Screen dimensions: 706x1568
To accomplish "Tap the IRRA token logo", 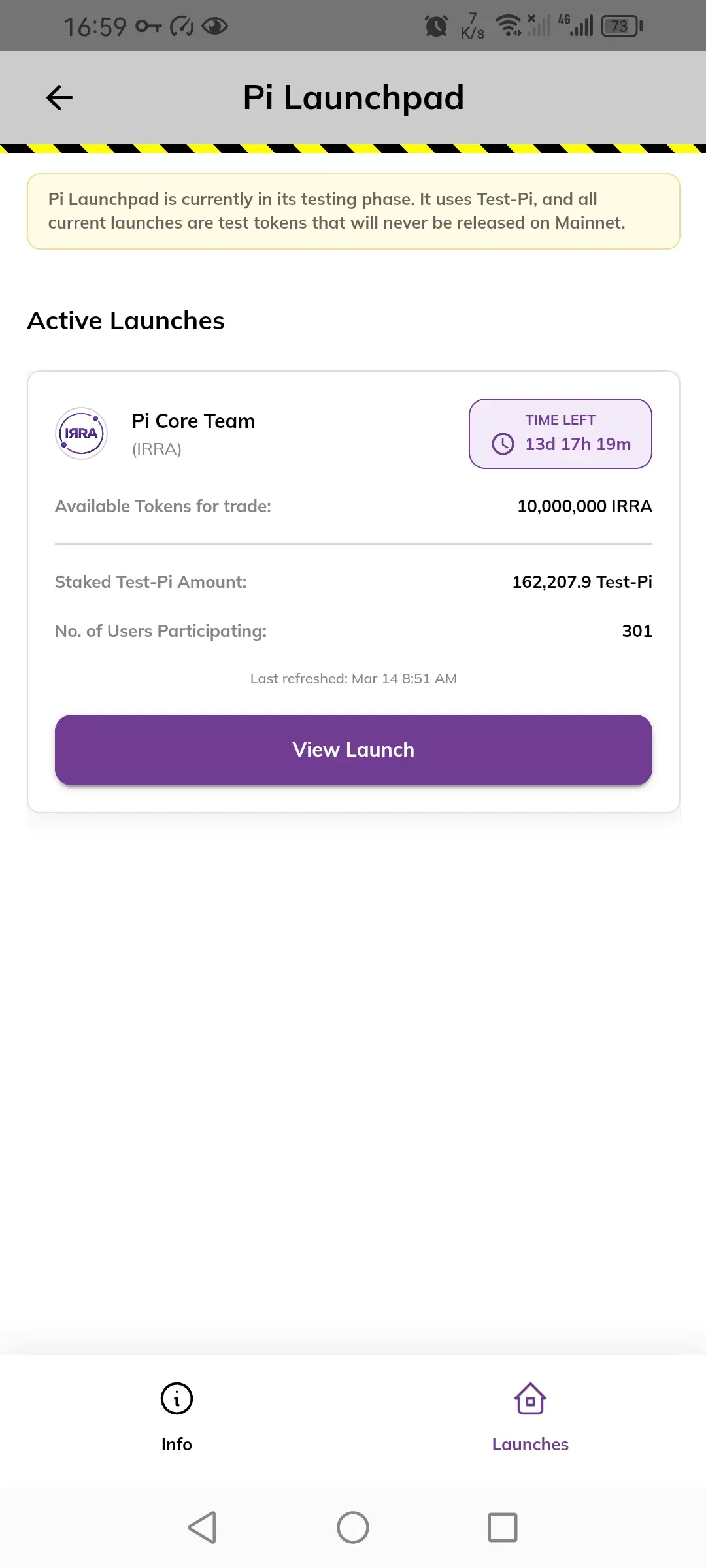I will coord(81,433).
